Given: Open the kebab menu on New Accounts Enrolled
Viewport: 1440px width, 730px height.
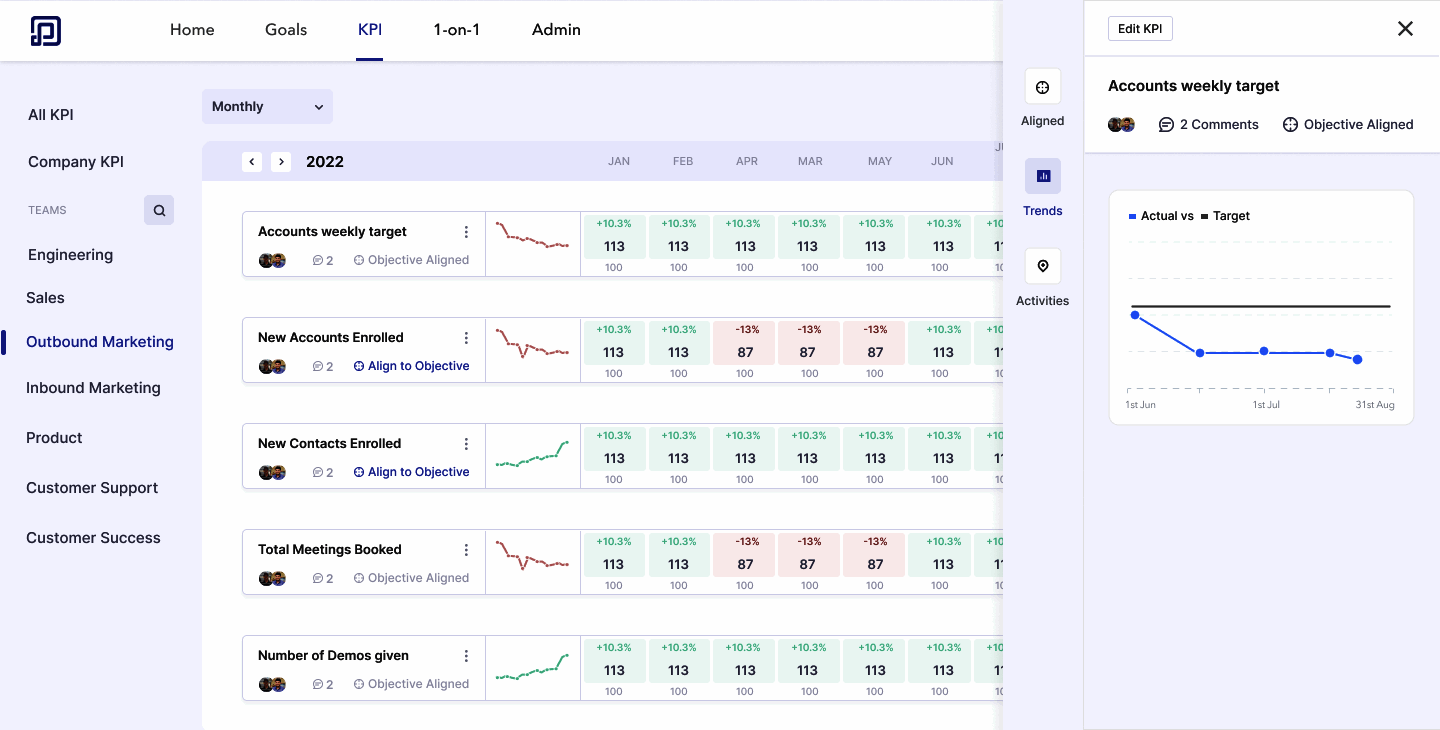Looking at the screenshot, I should tap(466, 337).
